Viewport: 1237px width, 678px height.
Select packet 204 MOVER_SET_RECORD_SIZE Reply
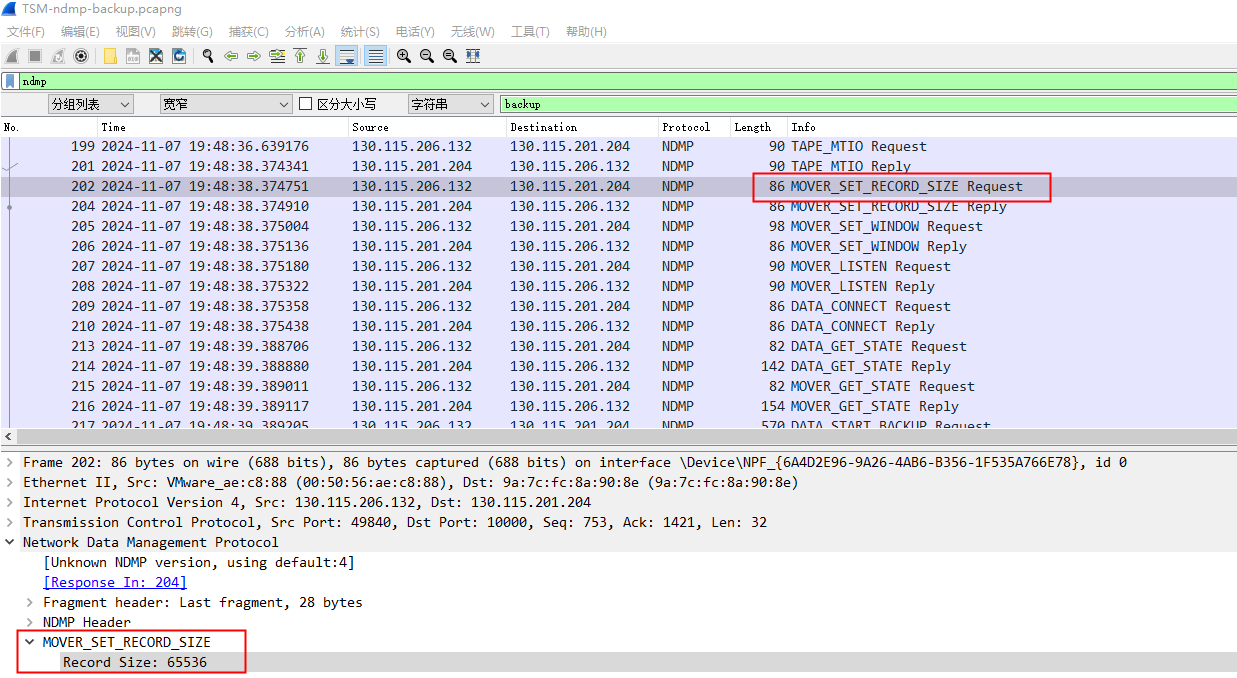tap(618, 206)
